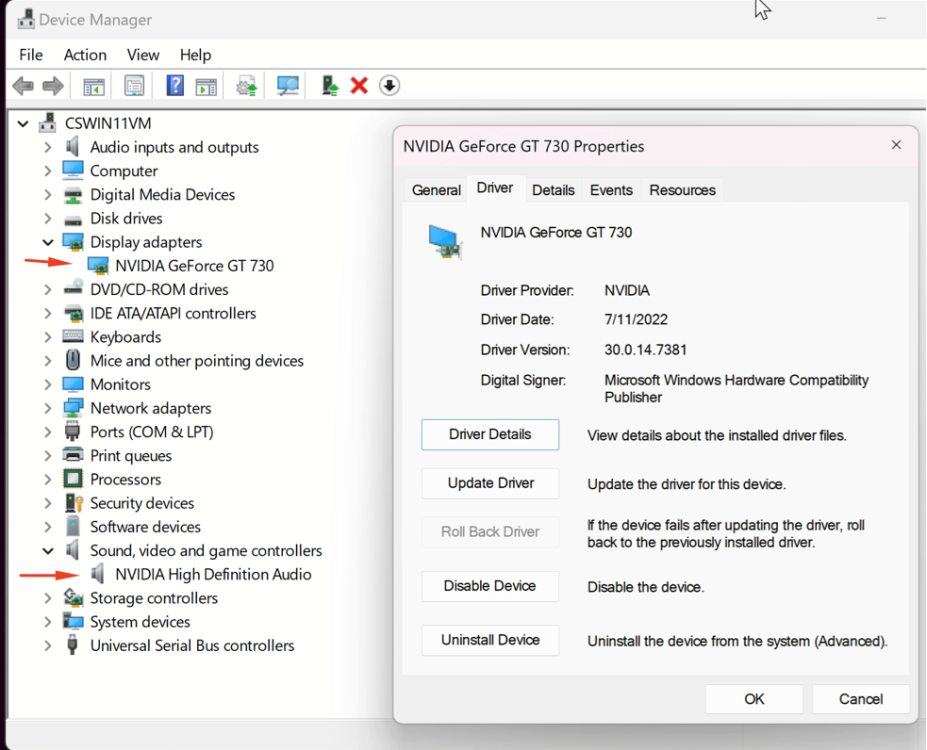Collapse the Display adapters chevron
Image resolution: width=927 pixels, height=750 pixels.
click(48, 242)
